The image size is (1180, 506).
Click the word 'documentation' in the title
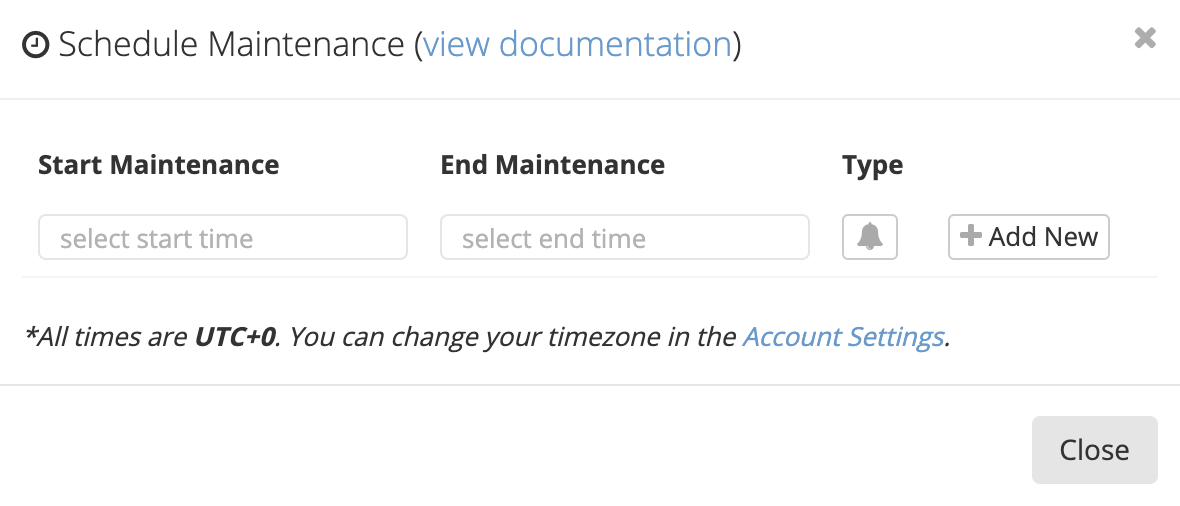click(615, 45)
